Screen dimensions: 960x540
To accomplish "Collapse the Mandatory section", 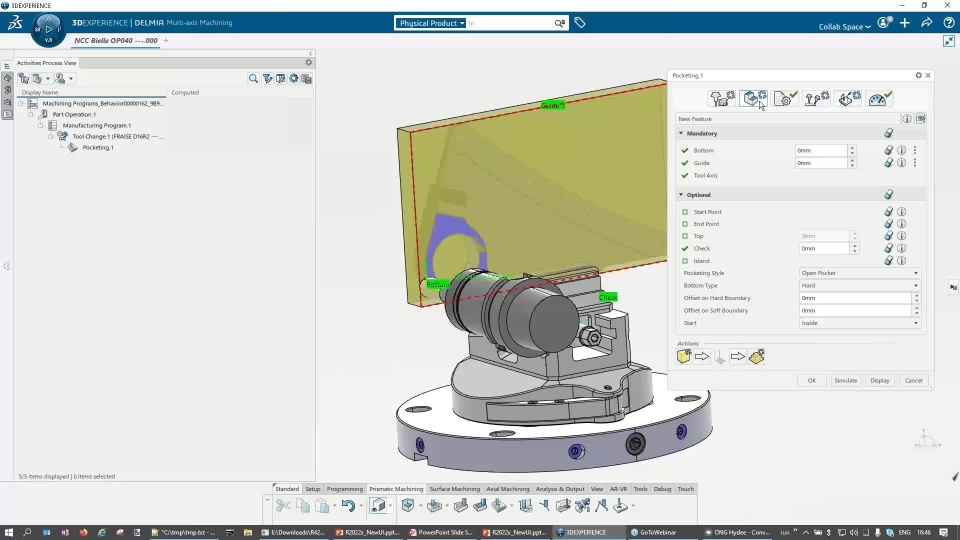I will coord(681,133).
